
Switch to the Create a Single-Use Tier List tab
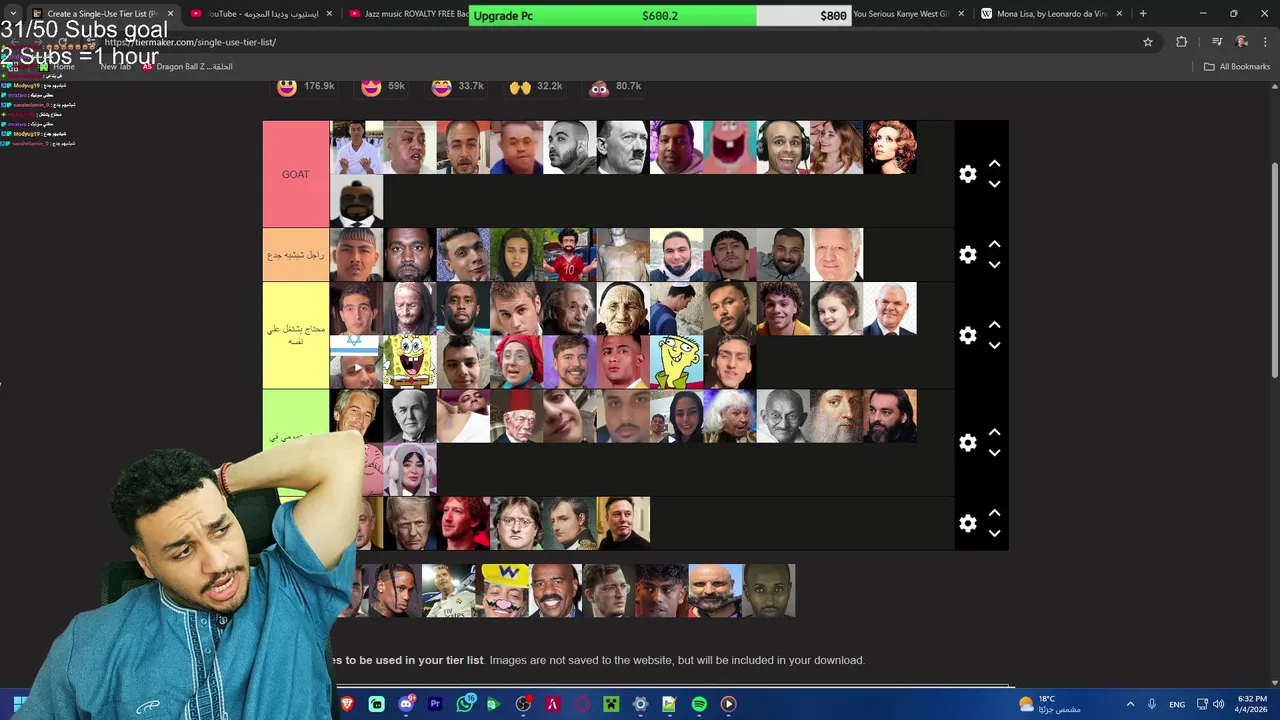click(102, 14)
